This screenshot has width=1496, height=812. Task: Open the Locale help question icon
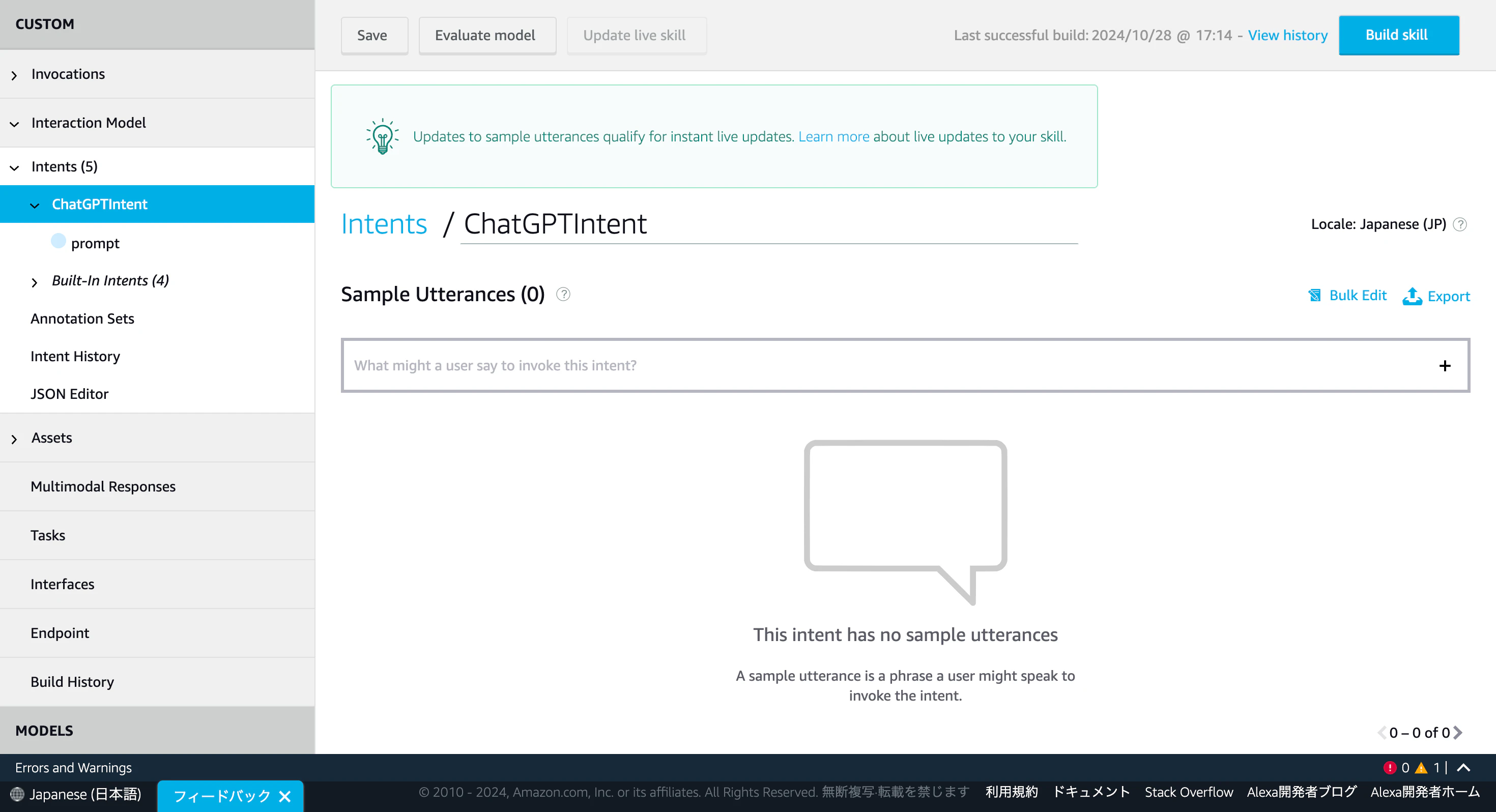pyautogui.click(x=1459, y=224)
